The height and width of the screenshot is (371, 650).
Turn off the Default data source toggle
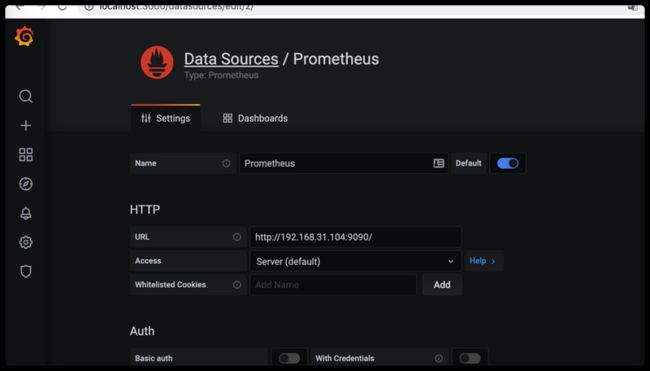click(x=508, y=163)
